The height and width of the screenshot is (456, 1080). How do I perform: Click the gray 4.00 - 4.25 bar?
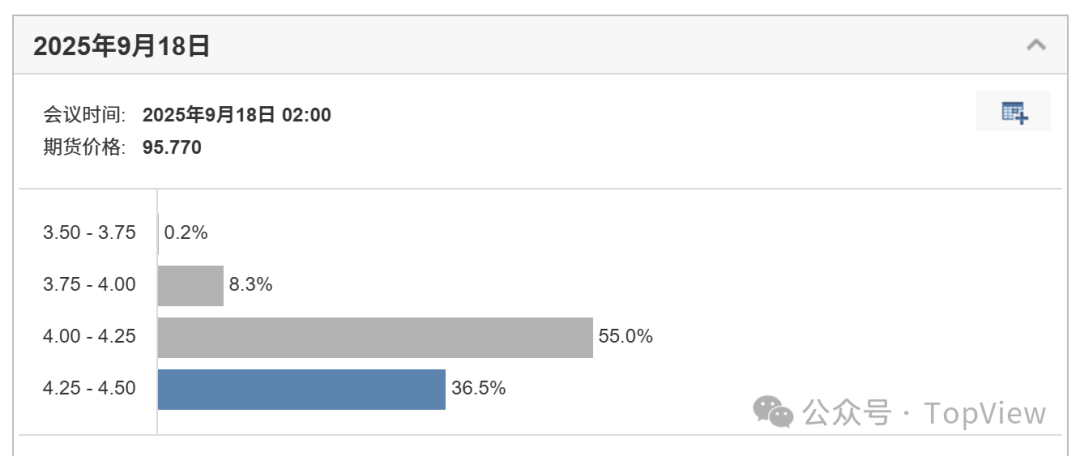375,338
